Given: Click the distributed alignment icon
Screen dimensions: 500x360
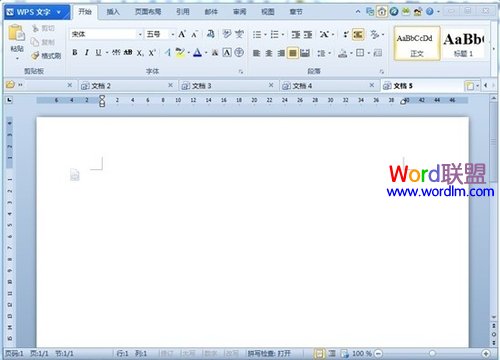Looking at the screenshot, I should click(x=305, y=53).
